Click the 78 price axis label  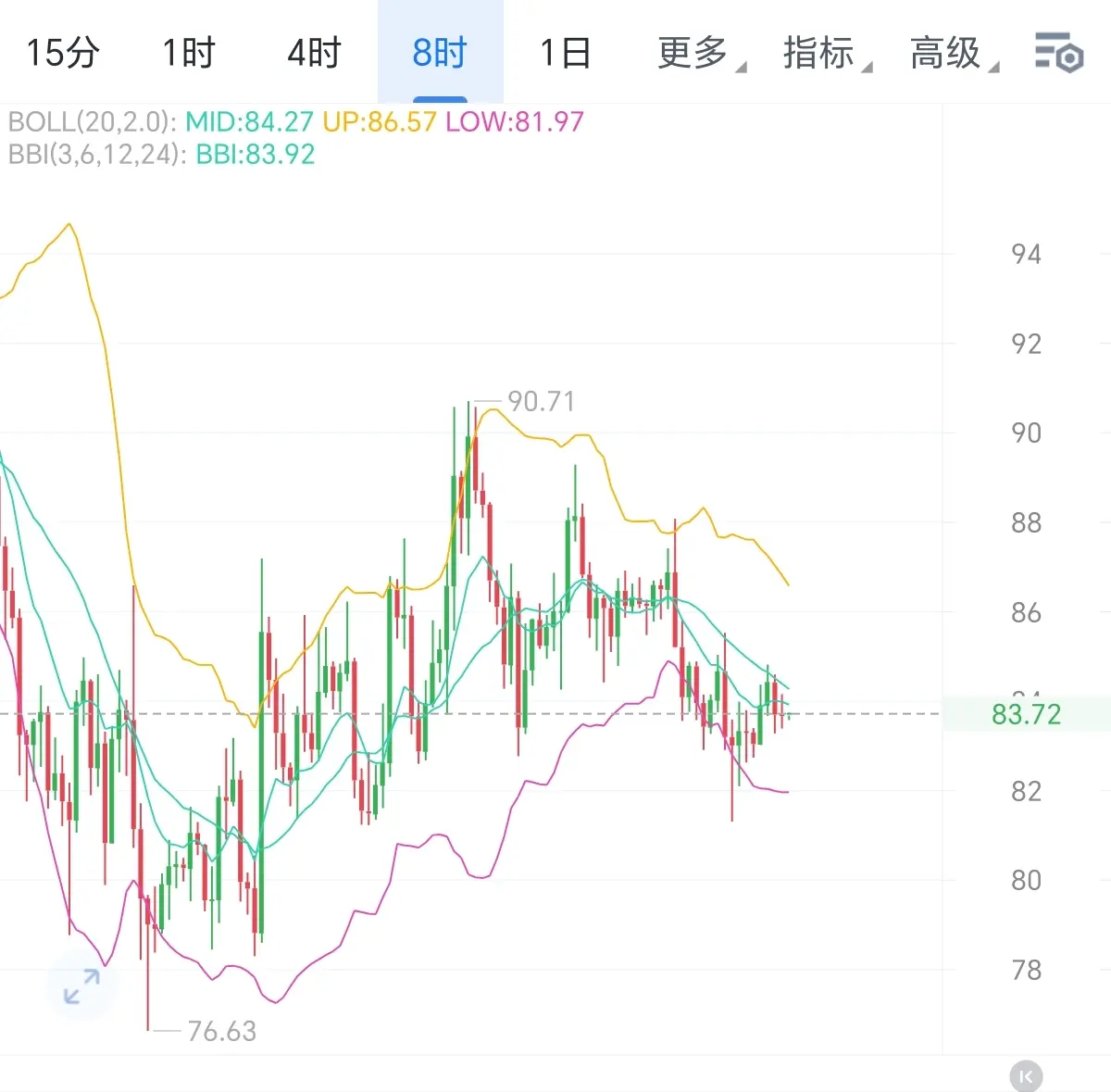pyautogui.click(x=1026, y=970)
